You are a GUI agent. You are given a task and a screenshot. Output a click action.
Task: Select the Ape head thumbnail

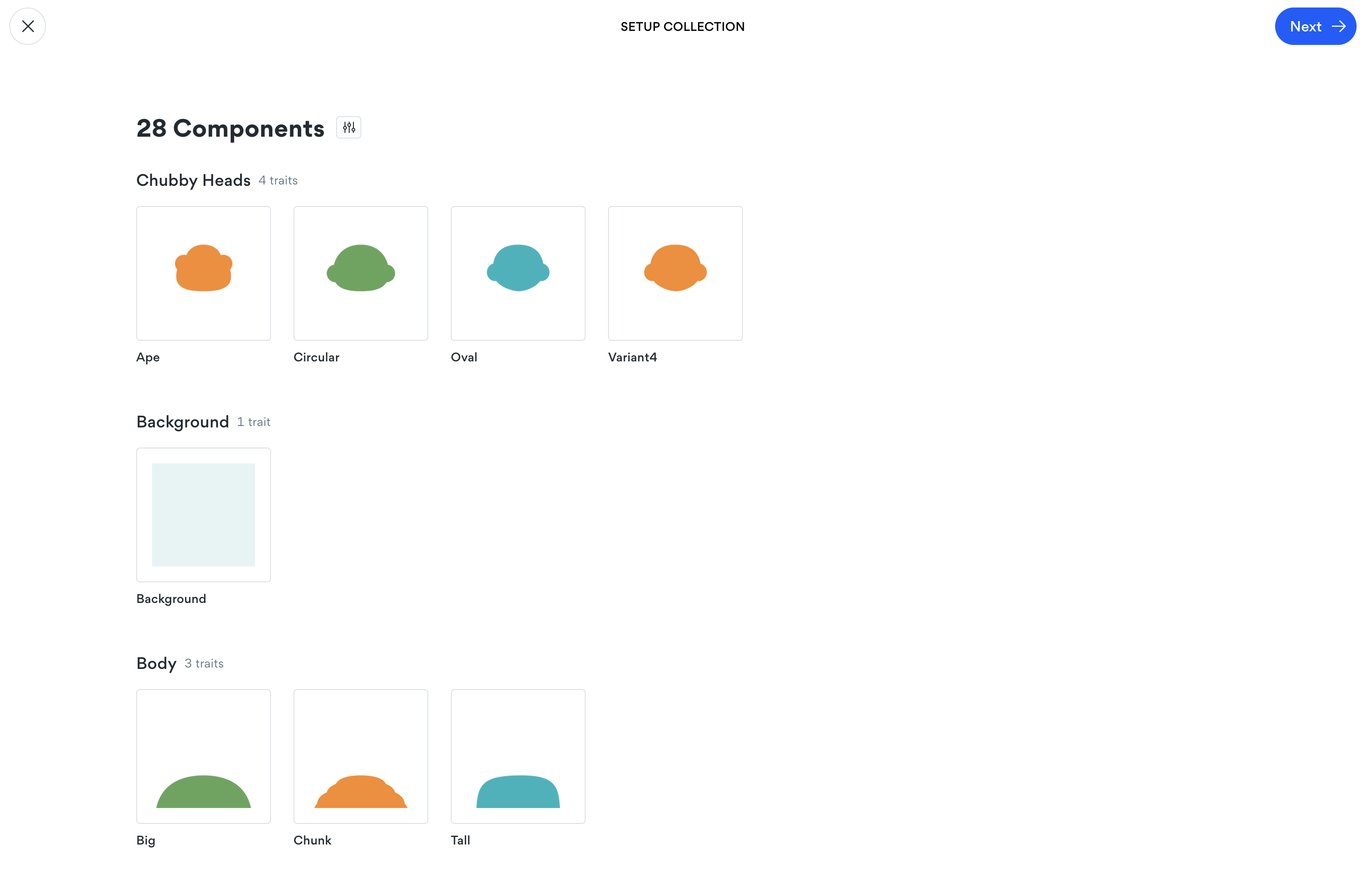[203, 273]
